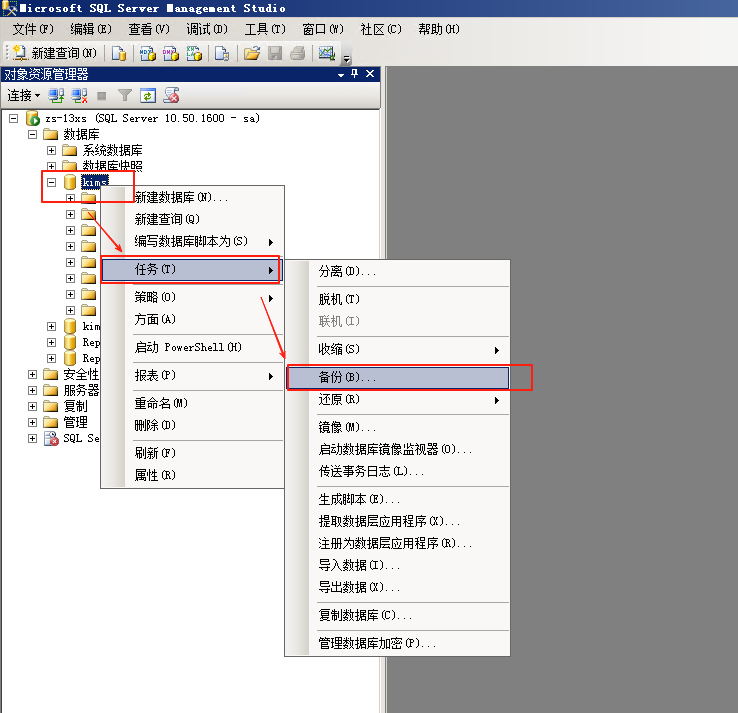Choose 属性(R) from context menu

[193, 475]
